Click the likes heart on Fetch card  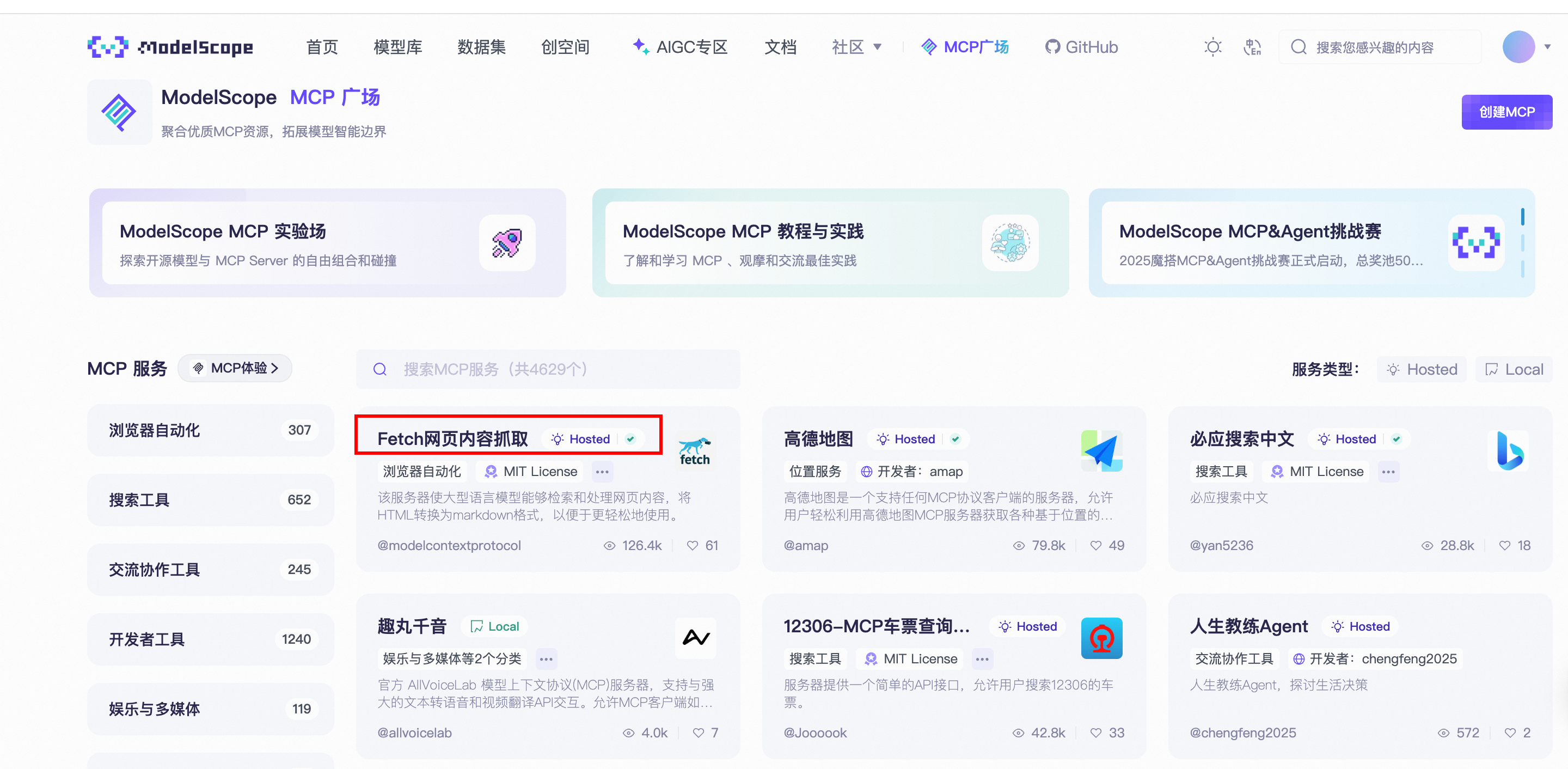[x=692, y=546]
